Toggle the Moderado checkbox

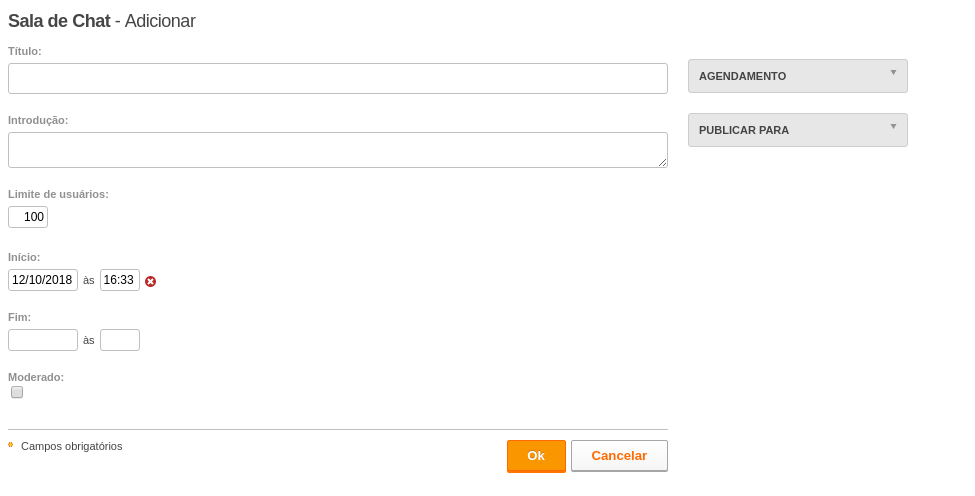click(17, 392)
